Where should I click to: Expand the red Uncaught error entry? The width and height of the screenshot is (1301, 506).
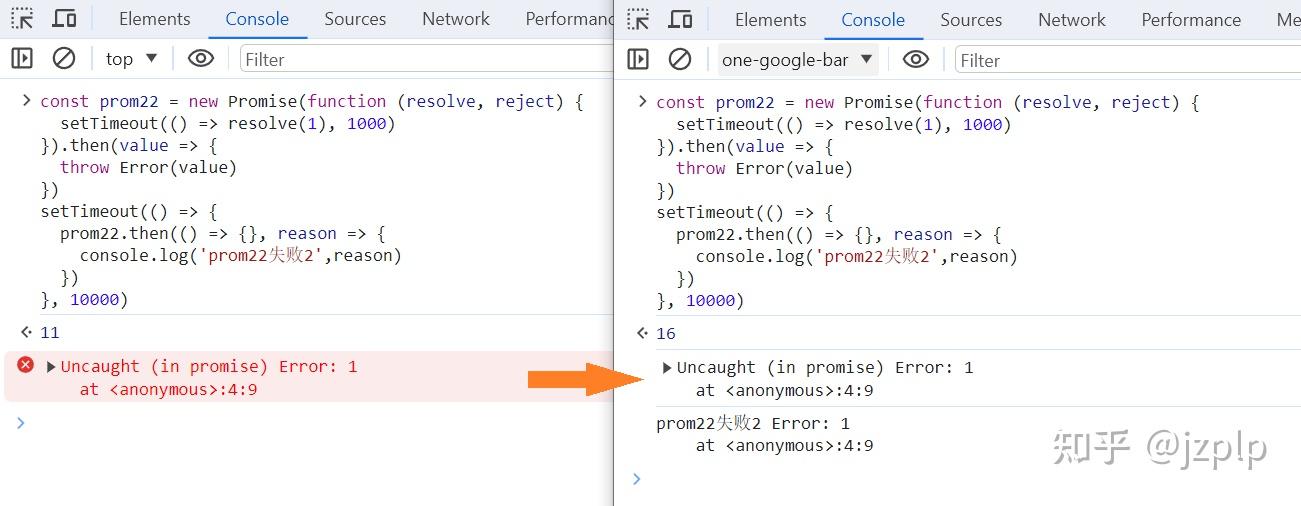(51, 367)
